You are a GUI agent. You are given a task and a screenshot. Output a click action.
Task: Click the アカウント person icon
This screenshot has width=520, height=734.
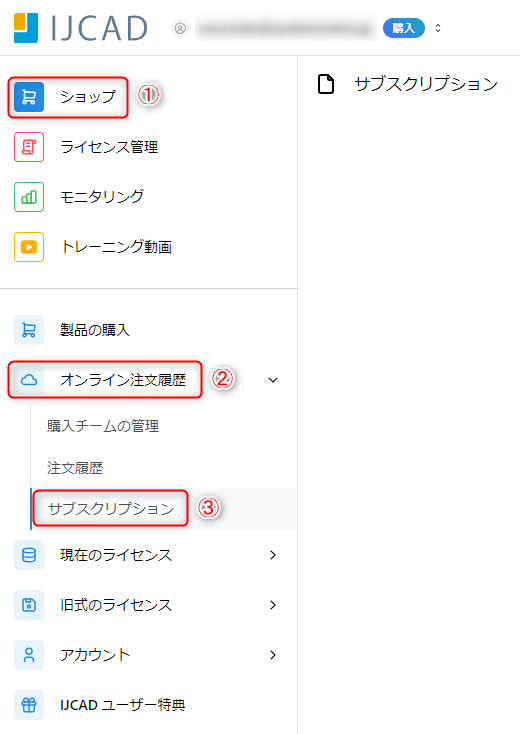coord(29,655)
